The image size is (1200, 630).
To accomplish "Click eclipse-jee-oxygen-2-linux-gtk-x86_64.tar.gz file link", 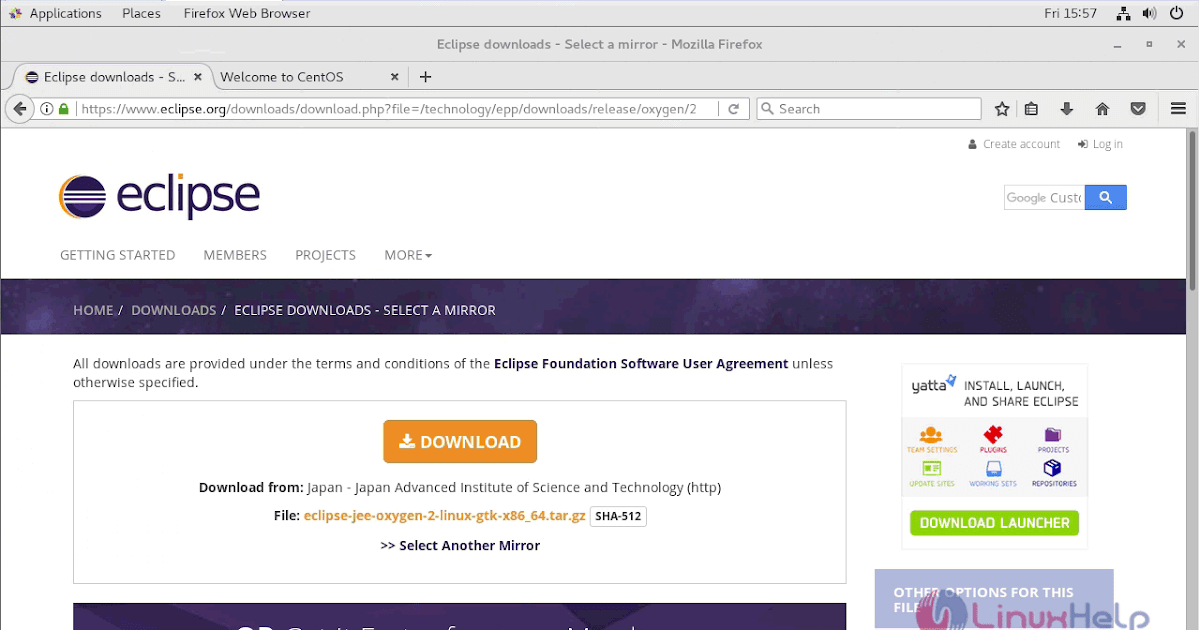I will [445, 516].
